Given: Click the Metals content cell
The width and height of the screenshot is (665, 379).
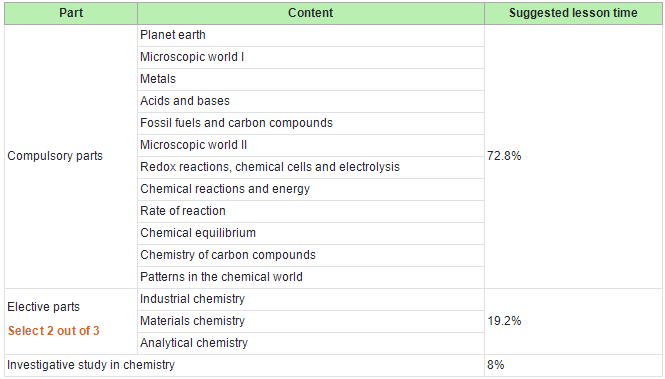Looking at the screenshot, I should pyautogui.click(x=310, y=79).
